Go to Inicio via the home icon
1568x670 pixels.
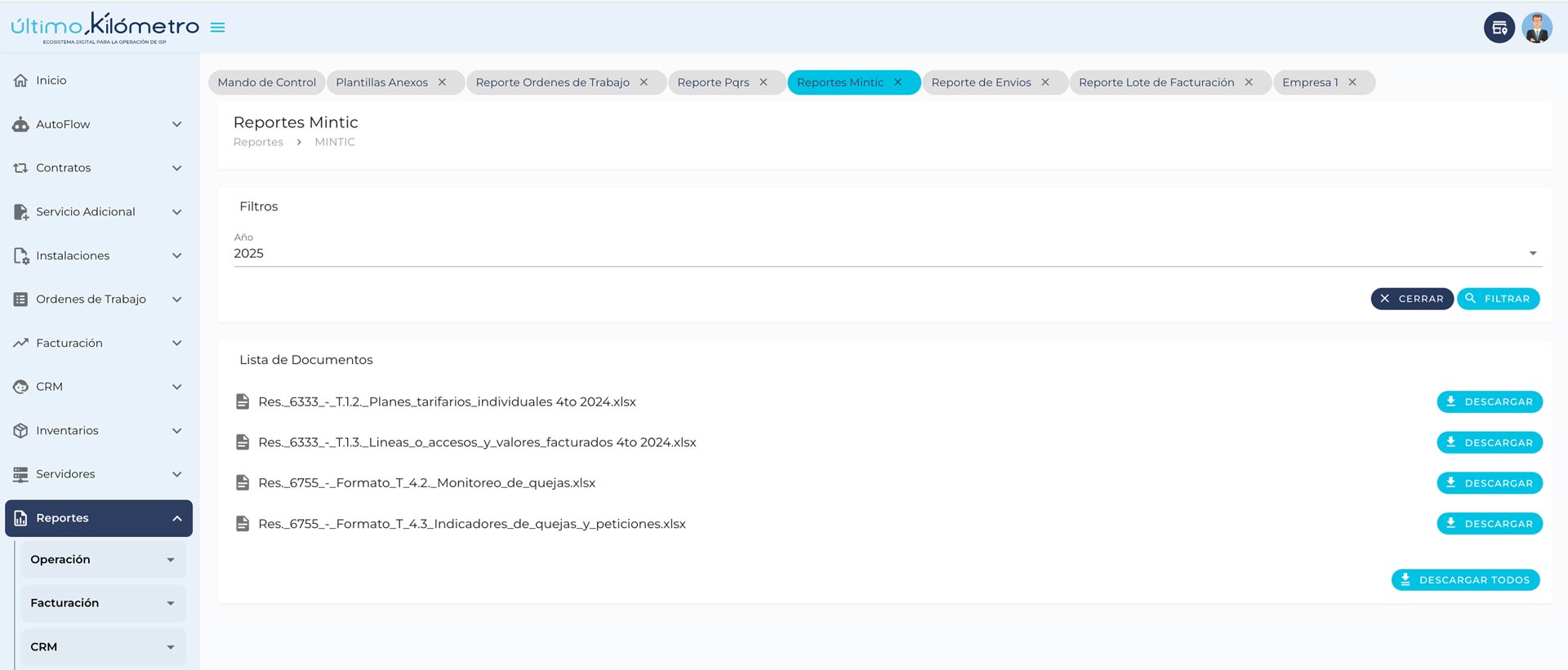pyautogui.click(x=21, y=81)
